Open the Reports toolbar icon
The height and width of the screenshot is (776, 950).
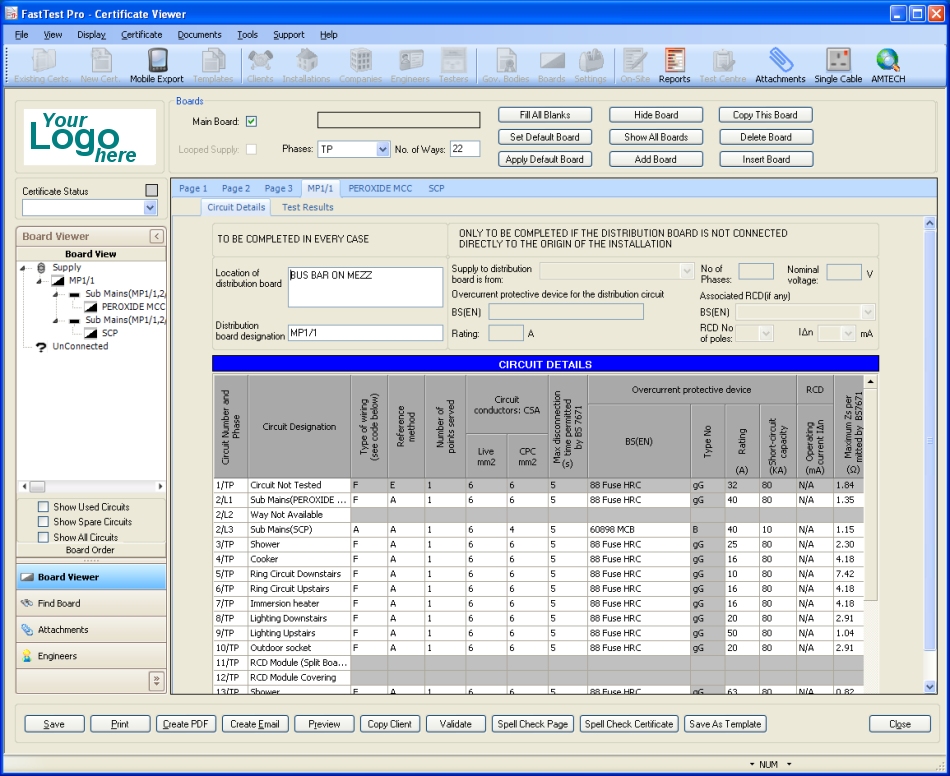pos(674,65)
